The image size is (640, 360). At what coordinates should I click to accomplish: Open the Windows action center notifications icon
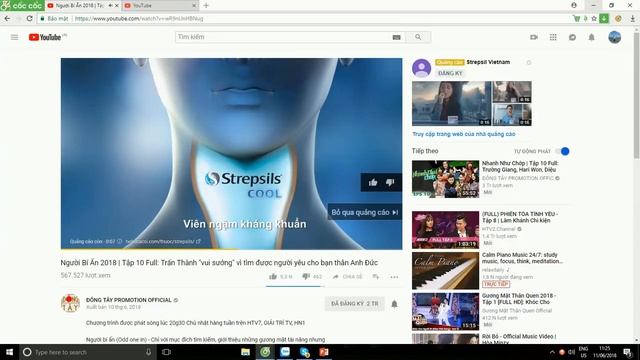628,352
